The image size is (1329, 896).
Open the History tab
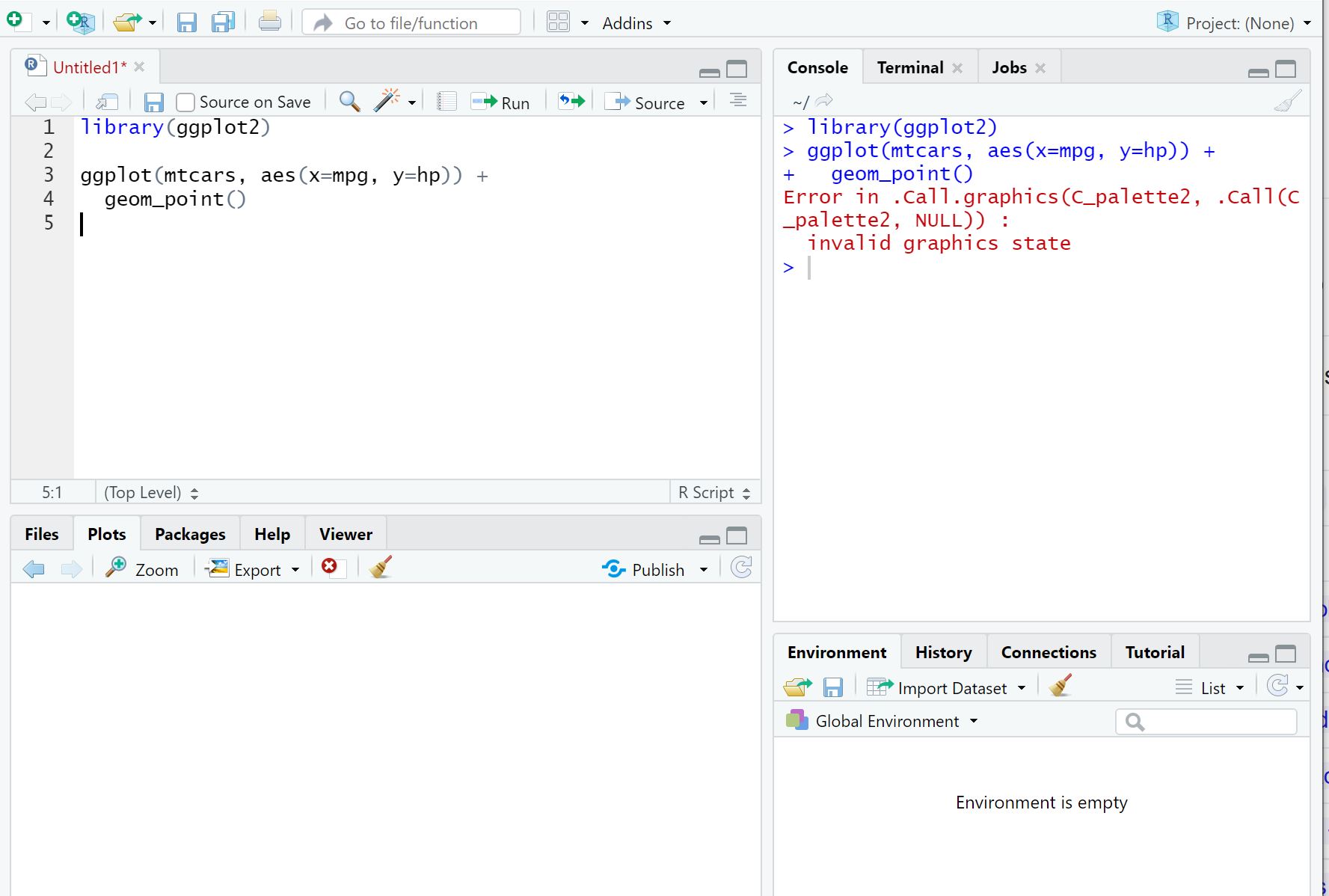943,652
